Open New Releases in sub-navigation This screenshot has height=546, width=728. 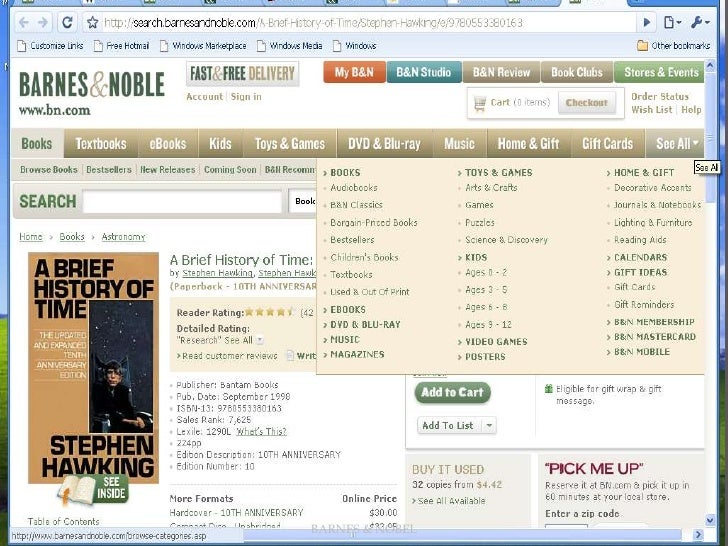click(168, 169)
